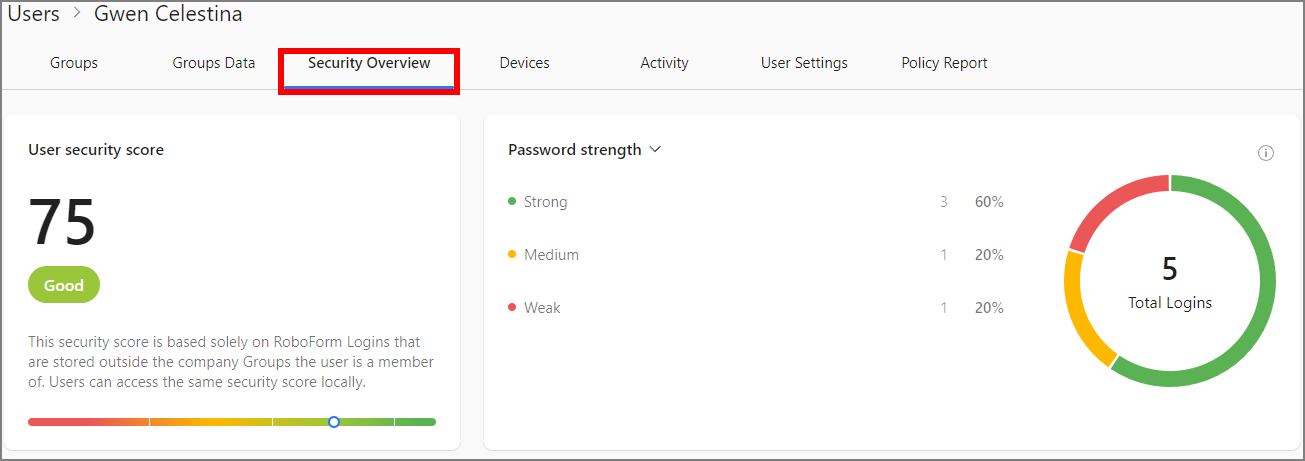Viewport: 1305px width, 461px height.
Task: Click the breadcrumb arrow separator
Action: coord(77,14)
